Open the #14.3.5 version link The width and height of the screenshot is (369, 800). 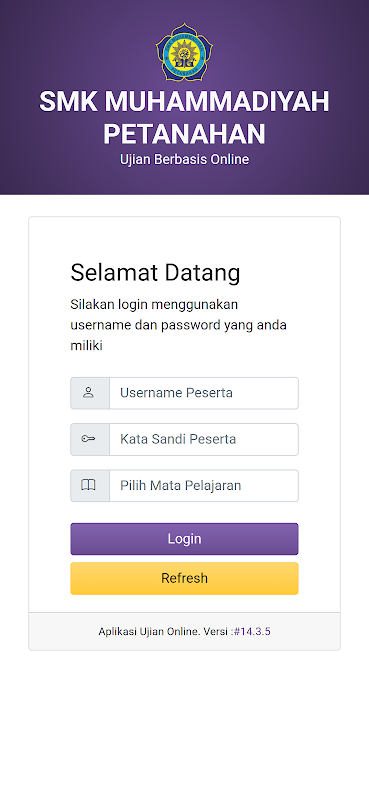coord(252,632)
